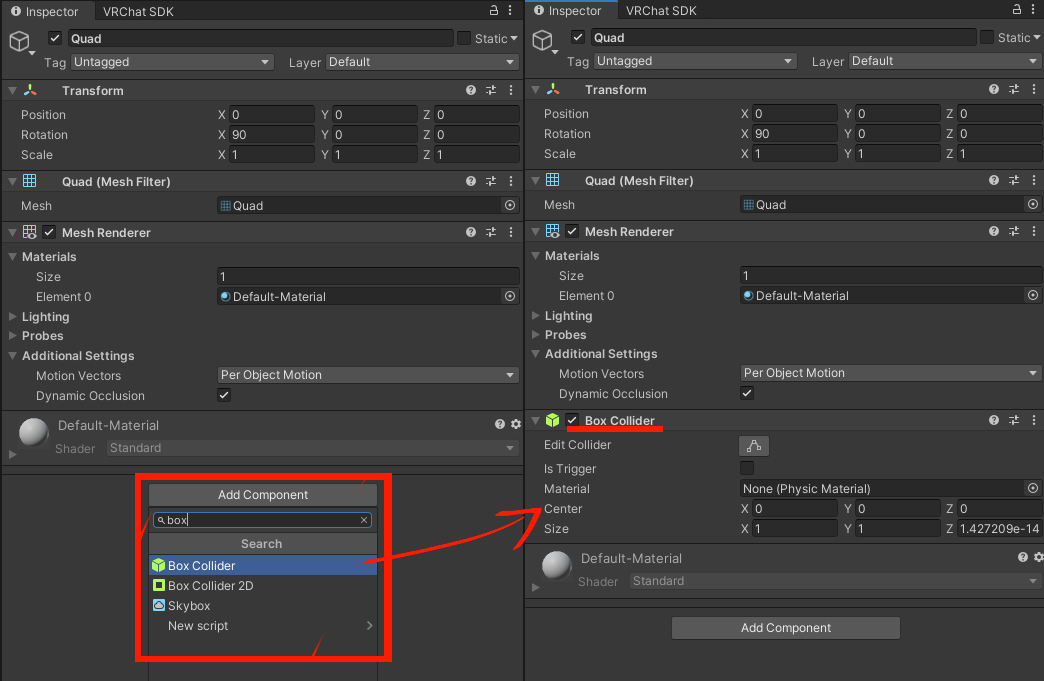Switch to VRChat SDK tab on right panel

[x=659, y=11]
